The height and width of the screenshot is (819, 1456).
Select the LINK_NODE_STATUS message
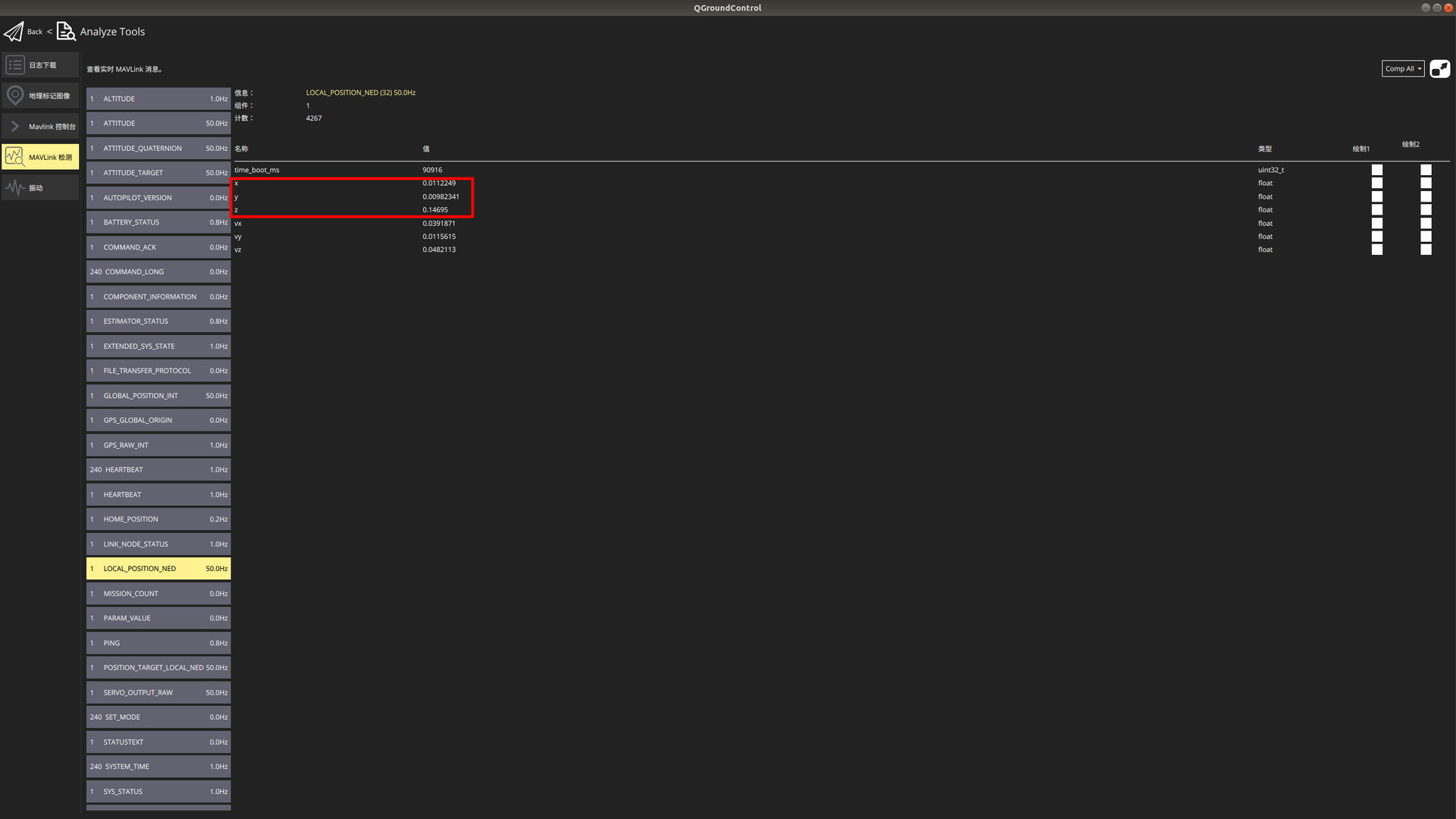(x=158, y=544)
